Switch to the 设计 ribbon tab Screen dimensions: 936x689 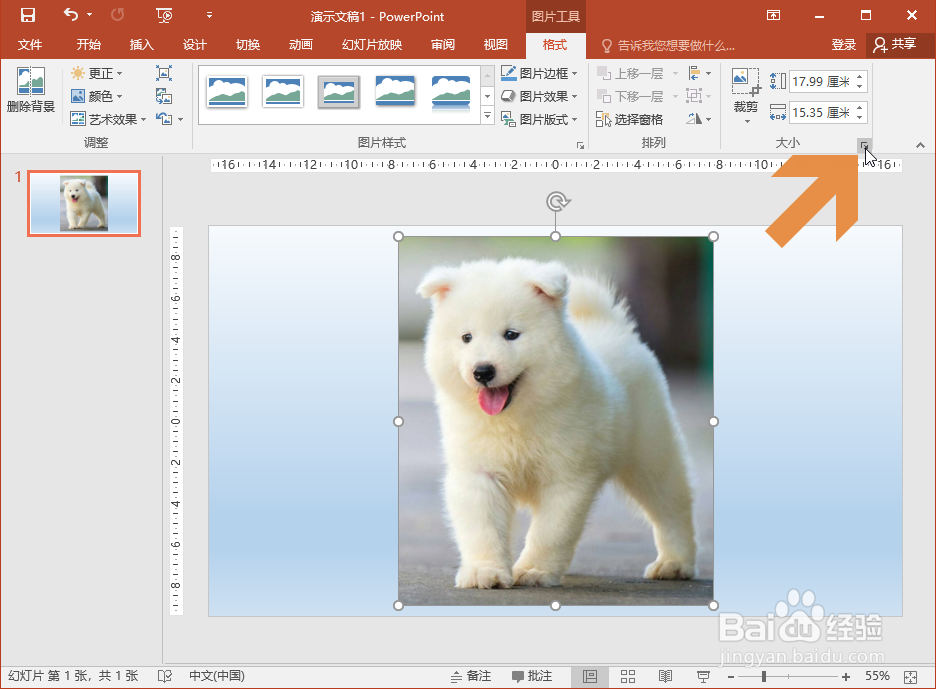tap(195, 45)
